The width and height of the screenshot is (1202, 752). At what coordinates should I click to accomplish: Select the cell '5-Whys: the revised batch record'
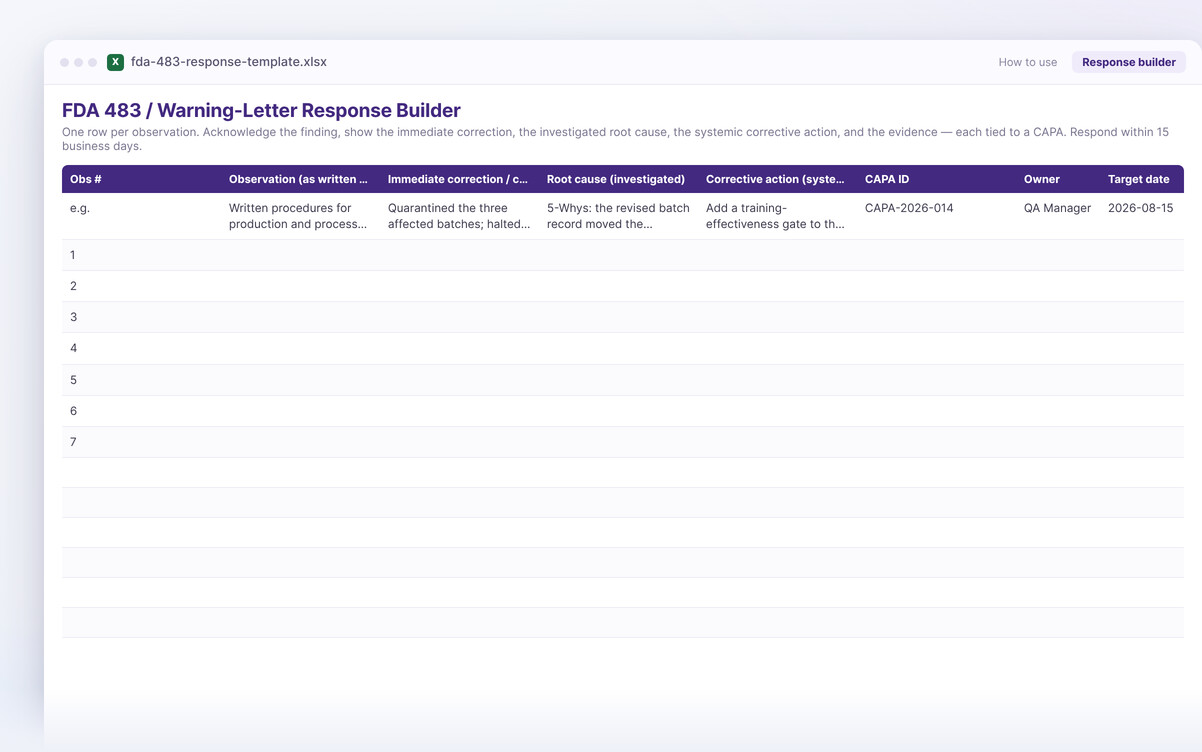click(x=618, y=216)
